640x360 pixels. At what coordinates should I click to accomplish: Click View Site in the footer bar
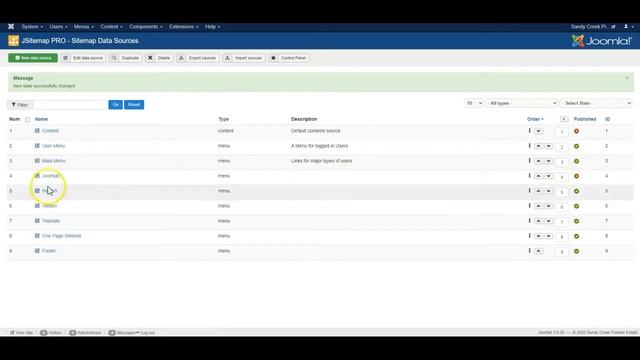click(x=21, y=333)
